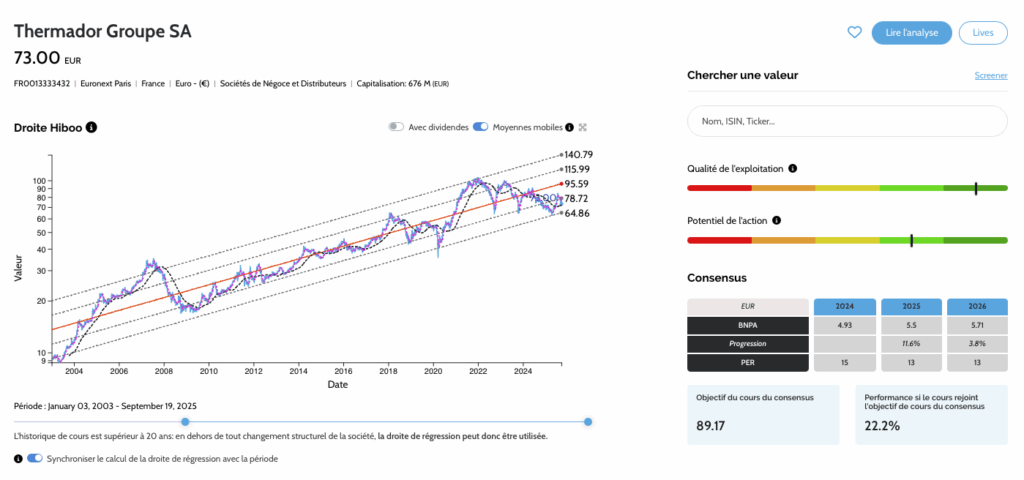This screenshot has height=480, width=1024.
Task: Click the info icon beside Moyennes mobiles
Action: [x=570, y=128]
